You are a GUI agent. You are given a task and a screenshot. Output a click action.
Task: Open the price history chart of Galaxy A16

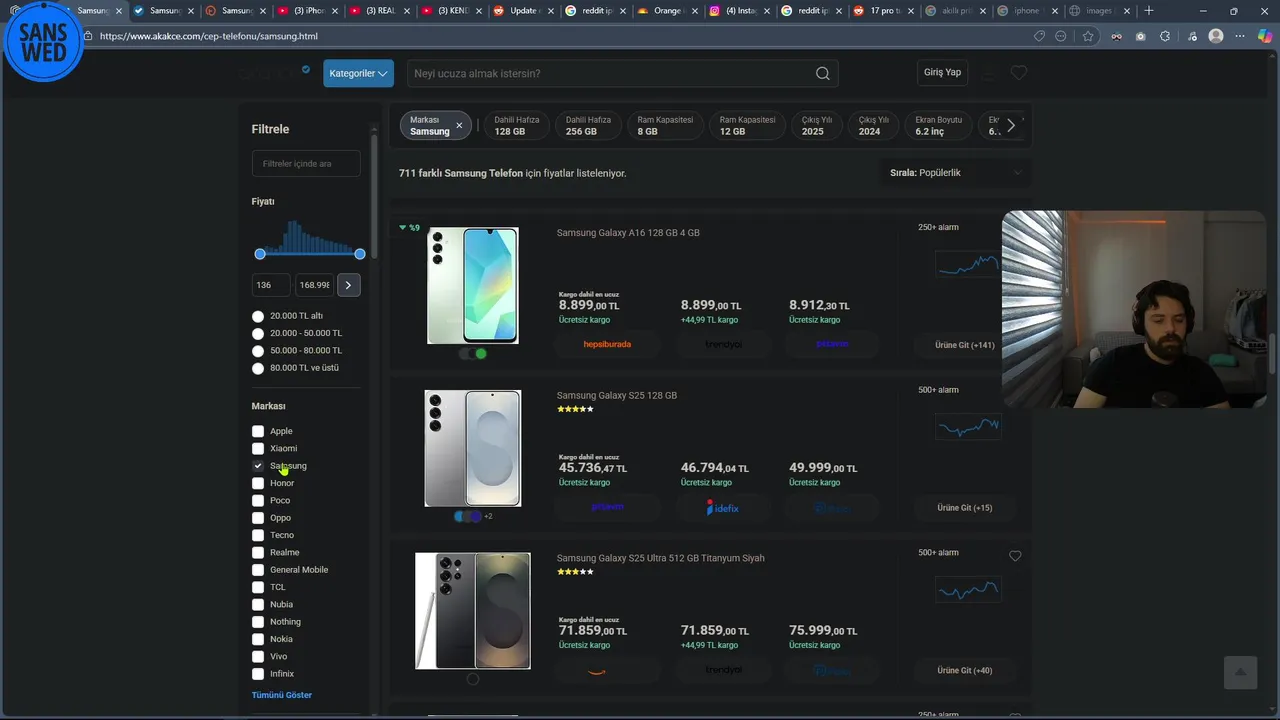(967, 264)
